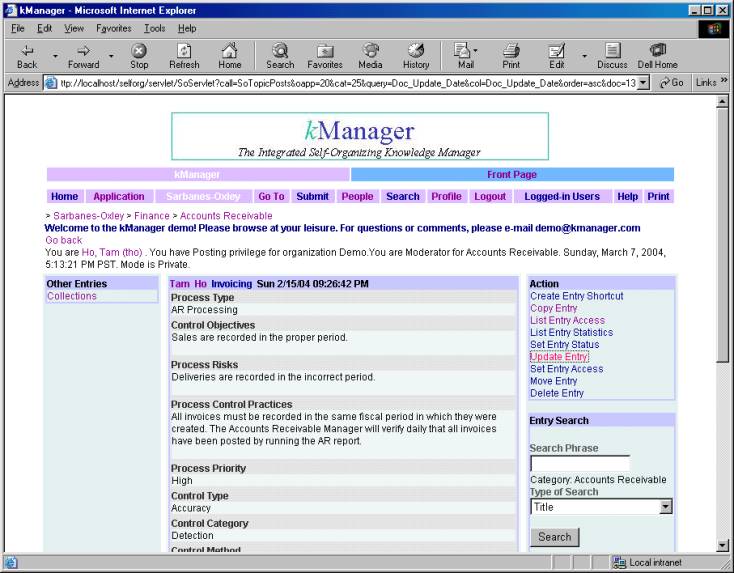
Task: Click the Back toolbar arrow icon
Action: (x=27, y=51)
